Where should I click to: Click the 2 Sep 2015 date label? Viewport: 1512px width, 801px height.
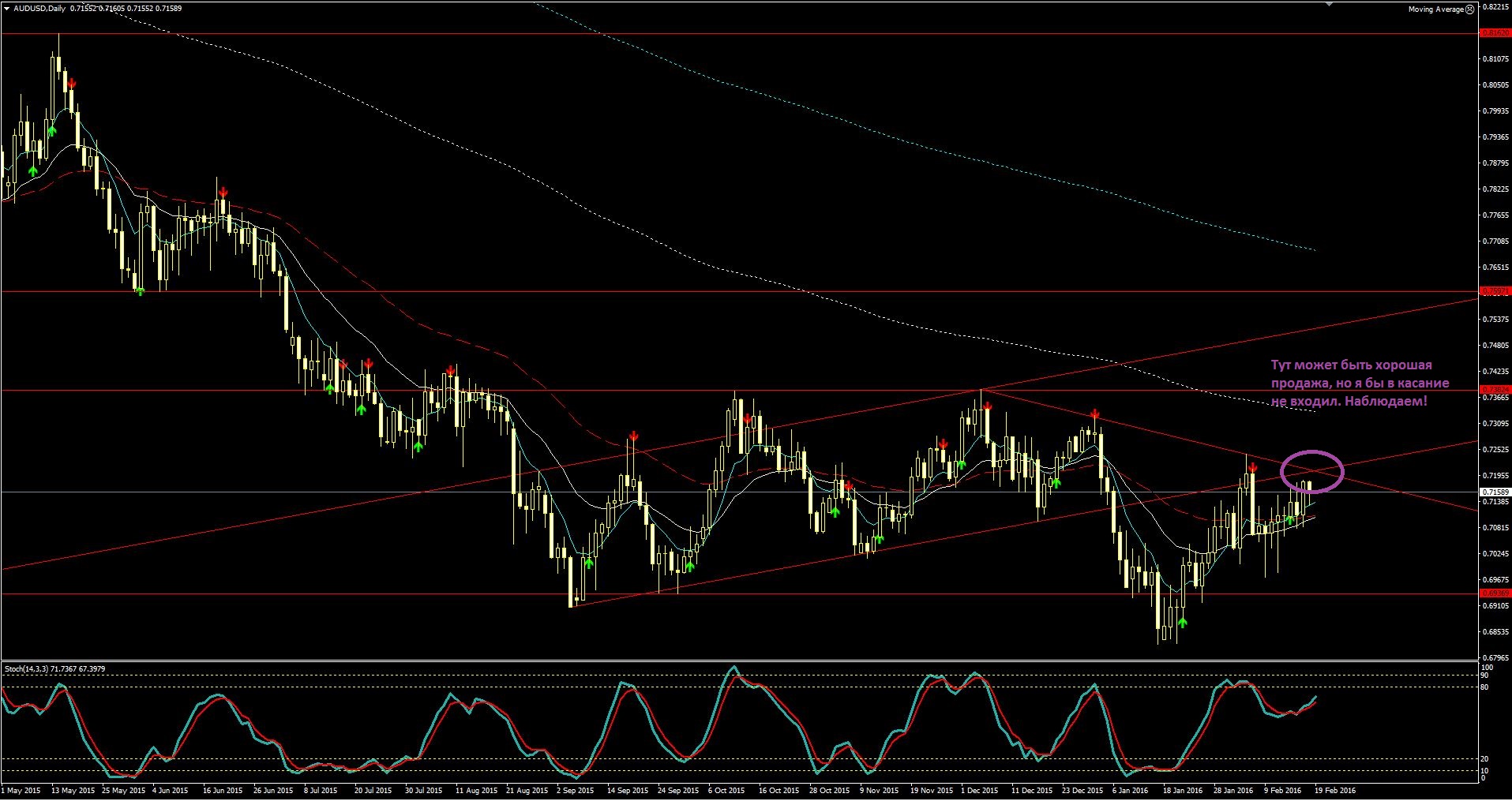tap(575, 790)
